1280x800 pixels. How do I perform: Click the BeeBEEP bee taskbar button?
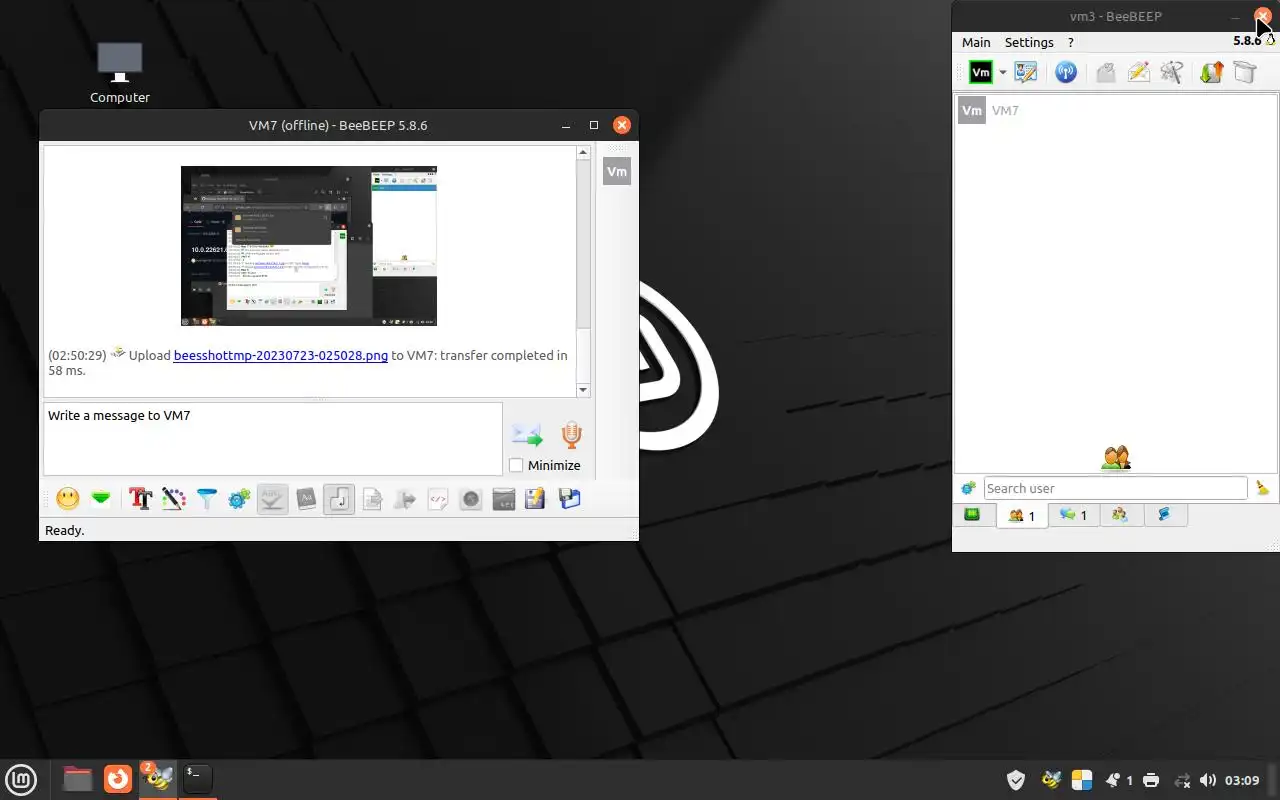coord(157,778)
